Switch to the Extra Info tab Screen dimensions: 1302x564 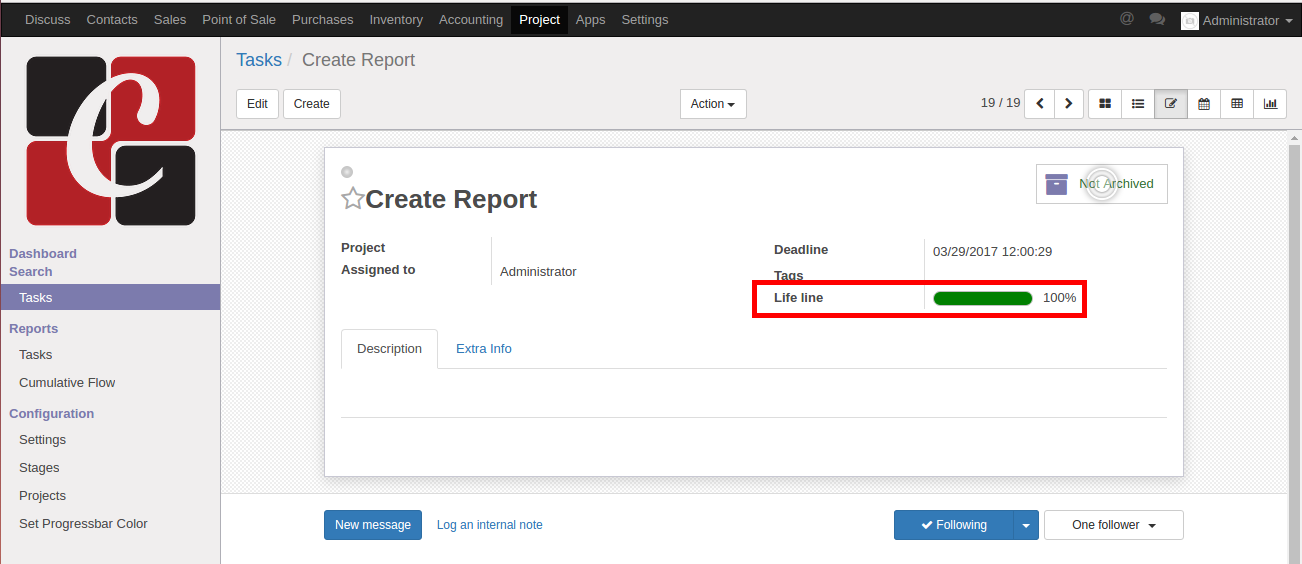point(483,349)
